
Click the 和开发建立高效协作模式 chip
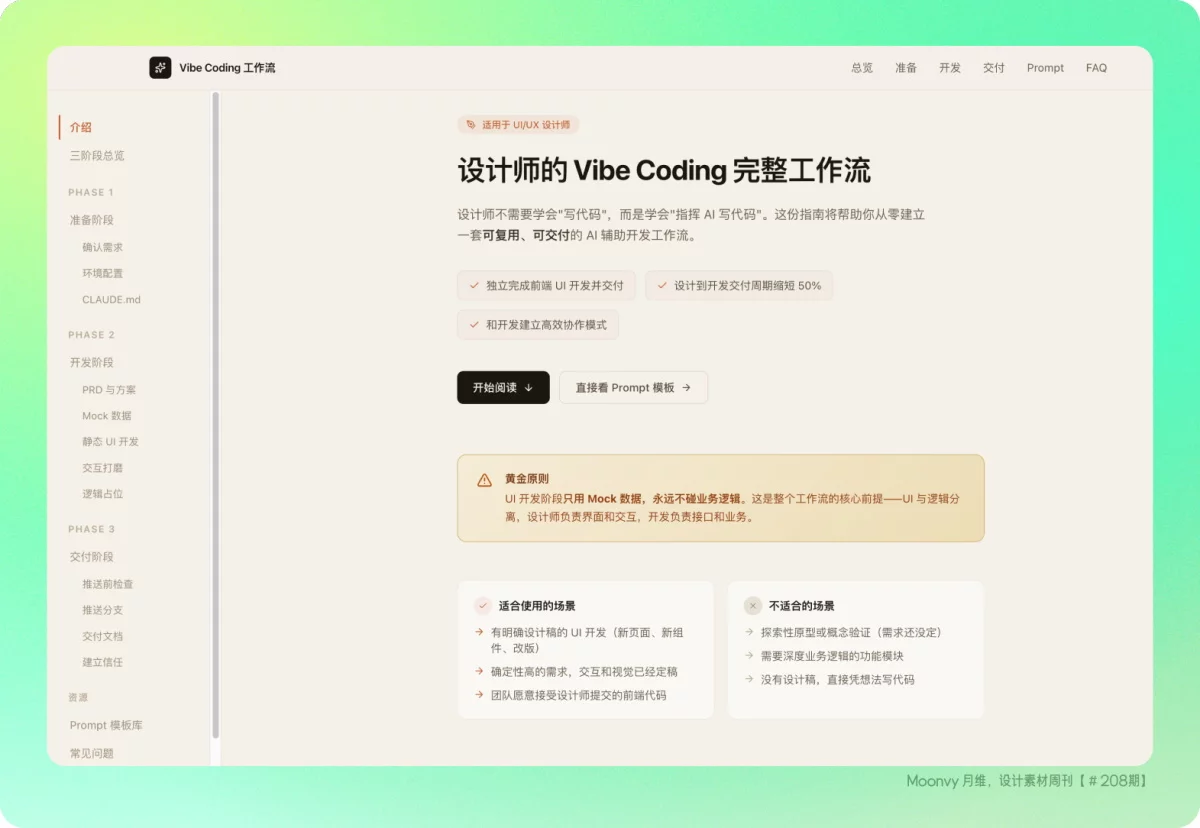coord(538,325)
